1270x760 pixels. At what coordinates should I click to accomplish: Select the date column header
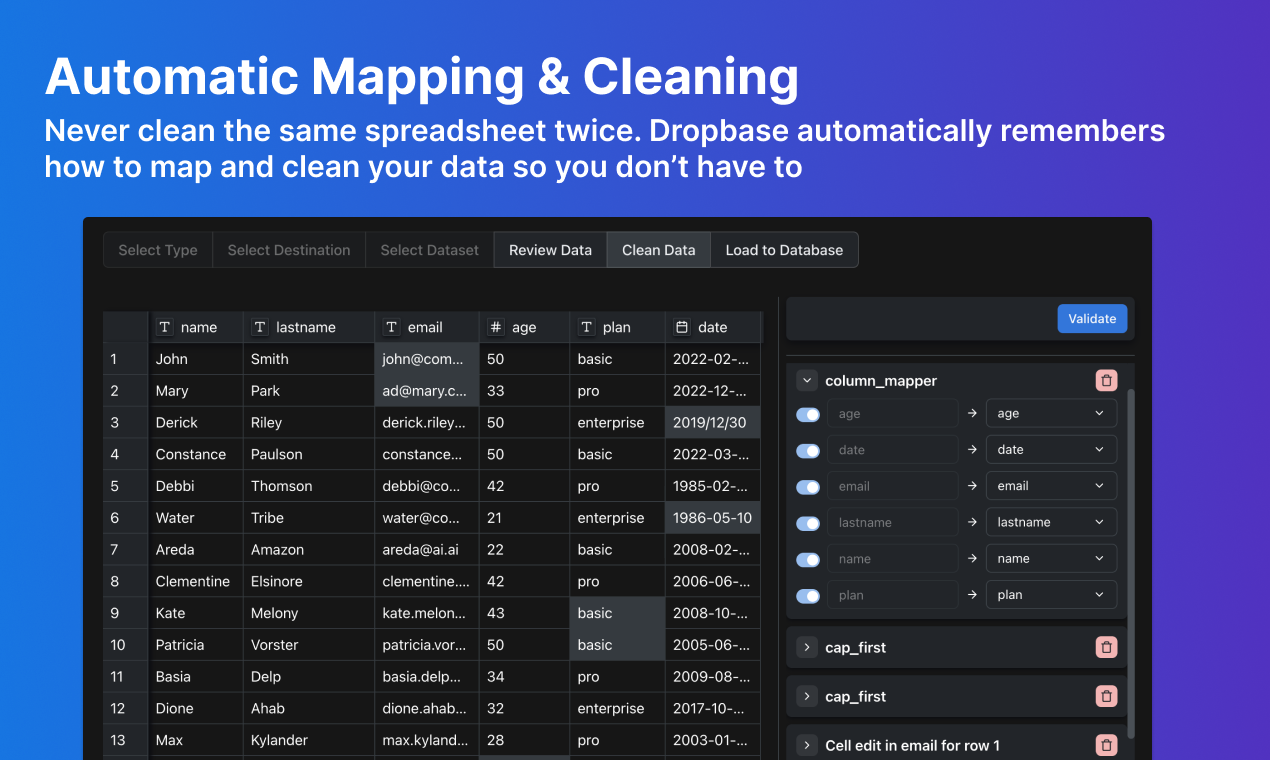click(x=713, y=327)
